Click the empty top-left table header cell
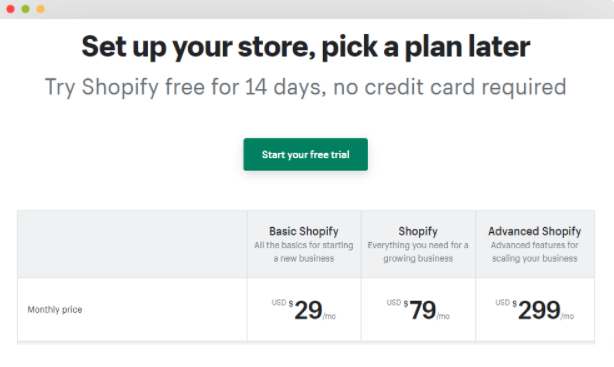 pos(132,244)
